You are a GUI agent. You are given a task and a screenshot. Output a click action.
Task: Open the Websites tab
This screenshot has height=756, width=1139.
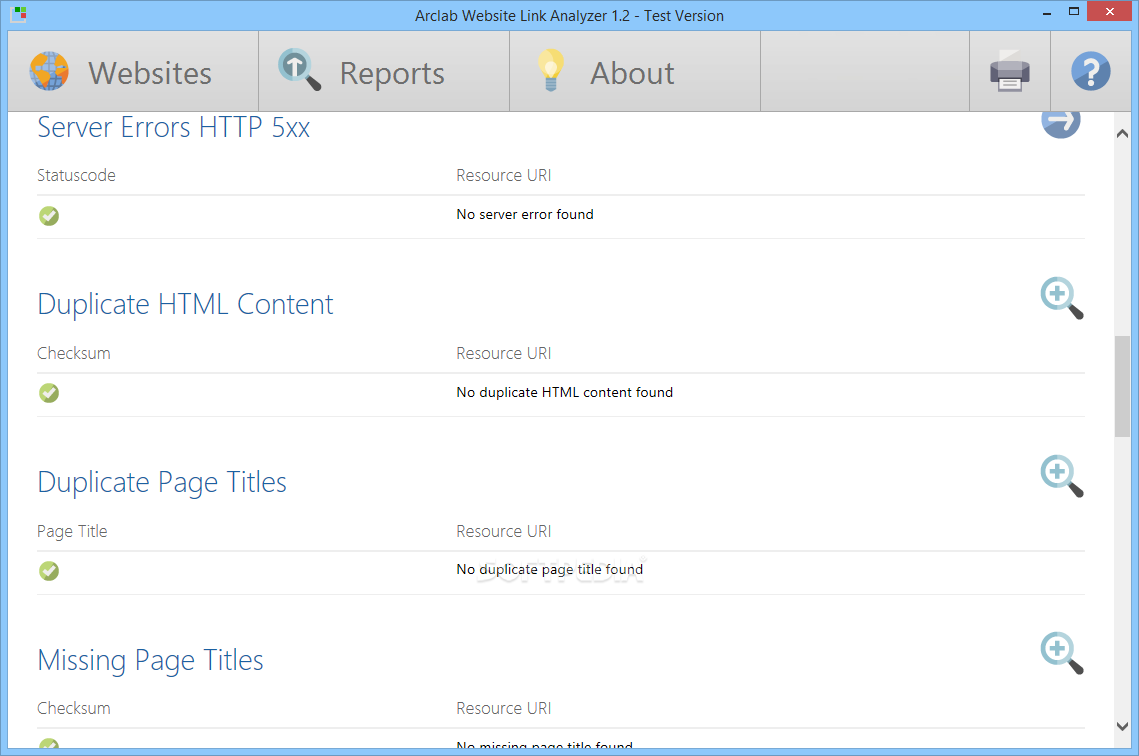click(x=133, y=72)
